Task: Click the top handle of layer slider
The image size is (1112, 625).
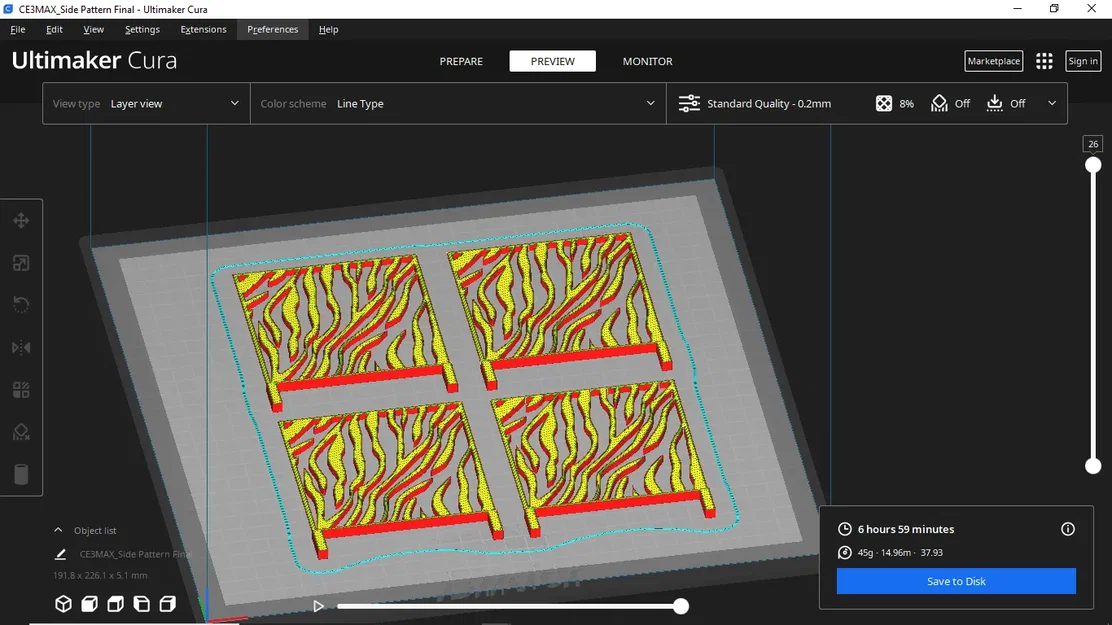Action: [1093, 165]
